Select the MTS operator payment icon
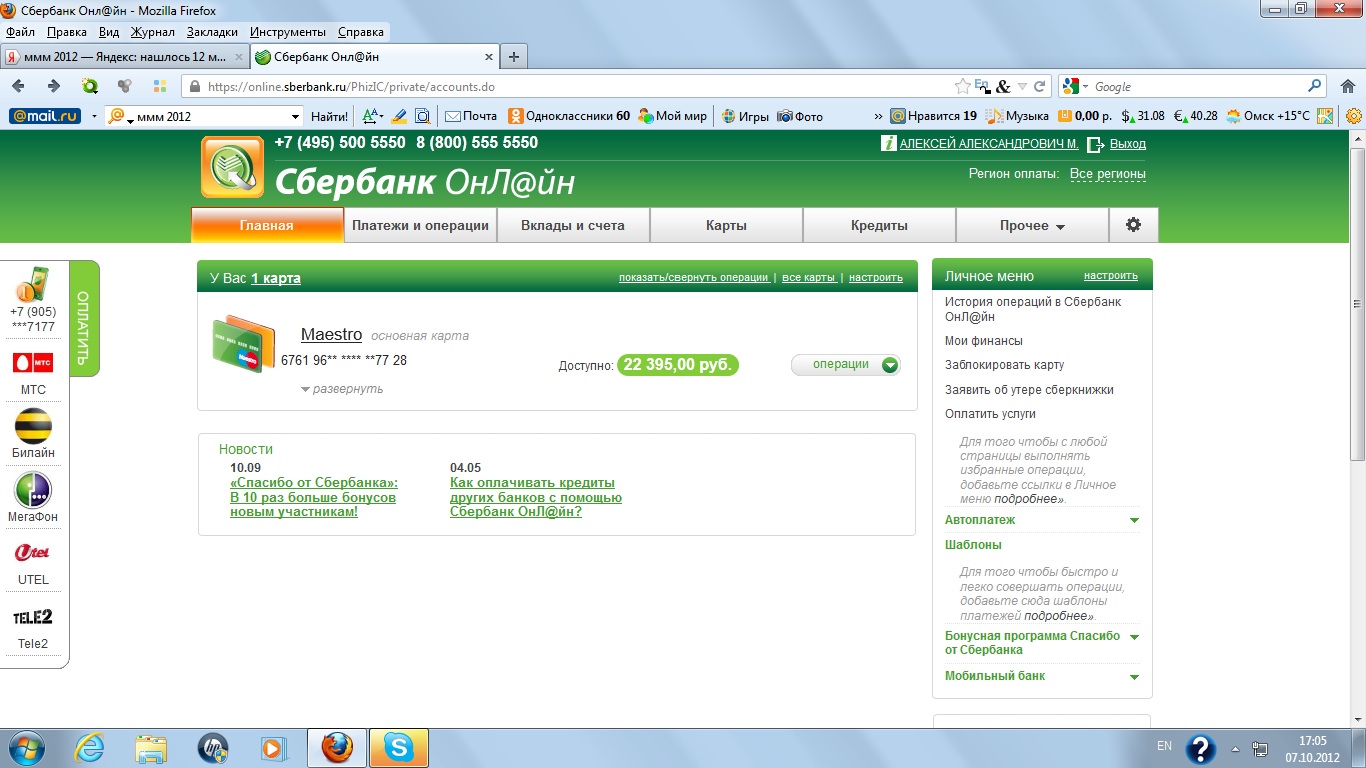The image size is (1366, 768). click(x=33, y=362)
